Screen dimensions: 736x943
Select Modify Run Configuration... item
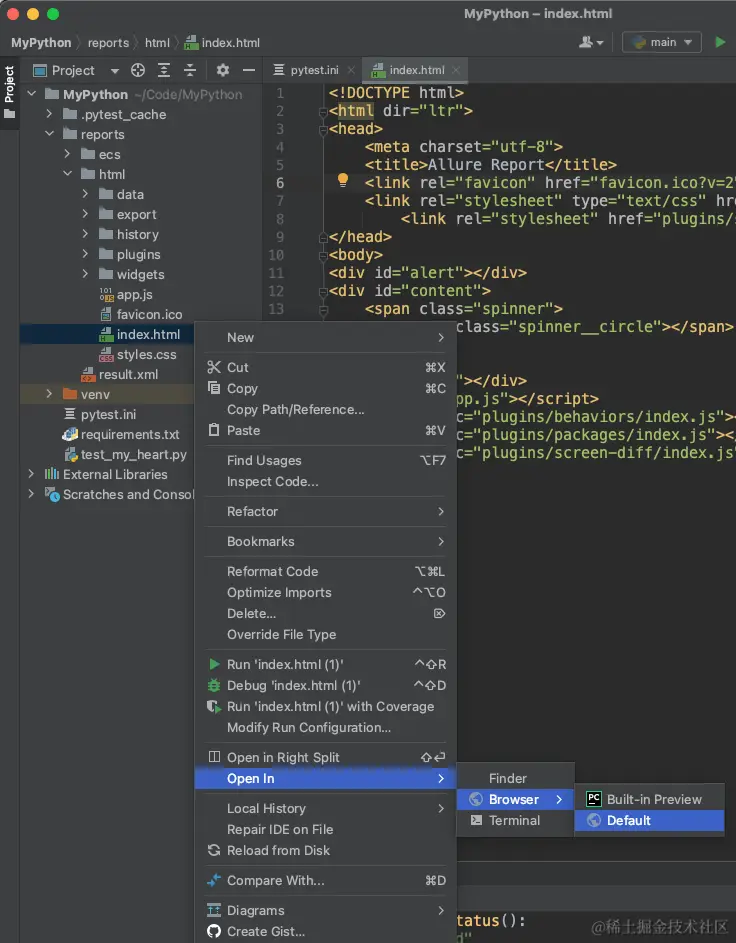[x=325, y=728]
